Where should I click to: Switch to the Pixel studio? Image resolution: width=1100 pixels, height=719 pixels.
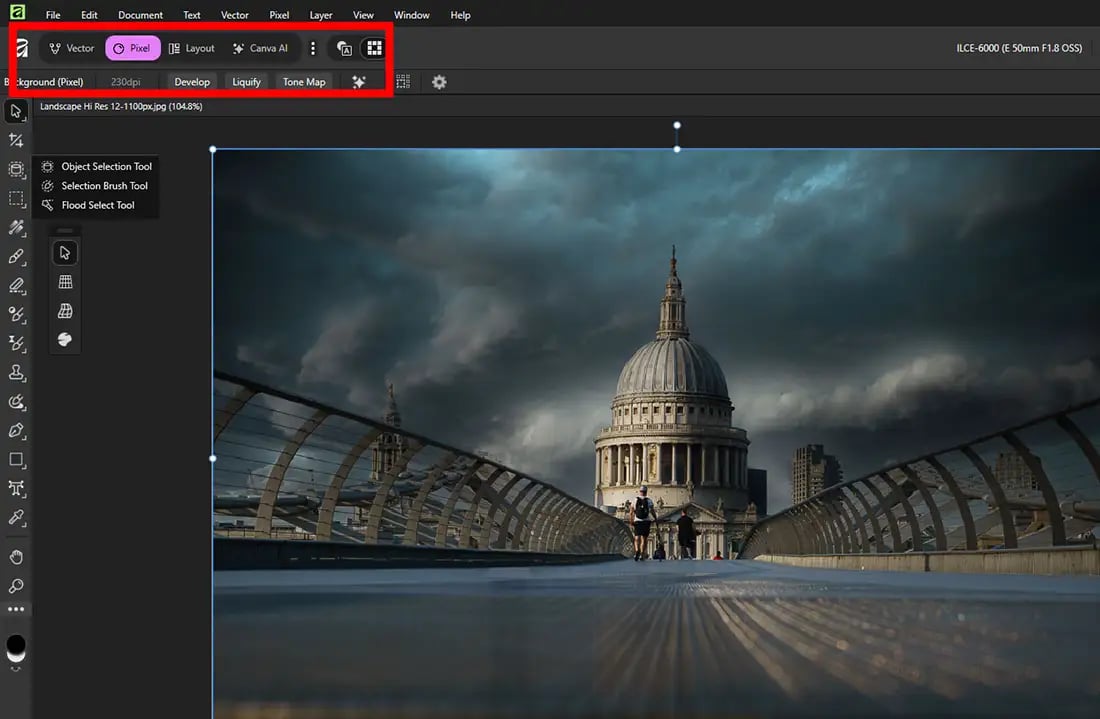click(133, 48)
